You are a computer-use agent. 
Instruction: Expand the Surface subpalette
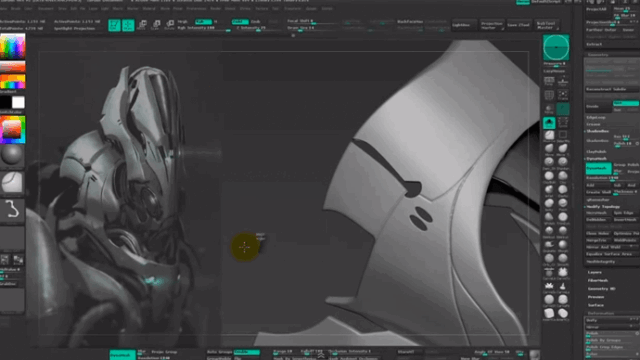596,305
